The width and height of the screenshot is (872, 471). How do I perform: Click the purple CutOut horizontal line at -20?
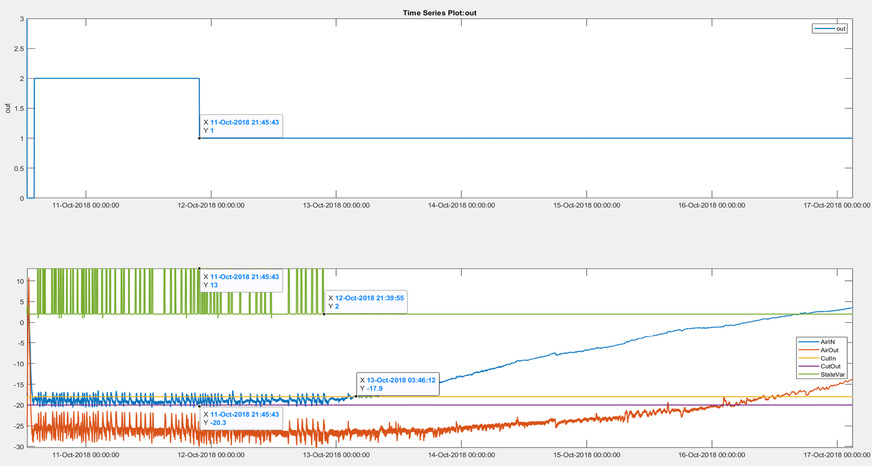coord(600,405)
